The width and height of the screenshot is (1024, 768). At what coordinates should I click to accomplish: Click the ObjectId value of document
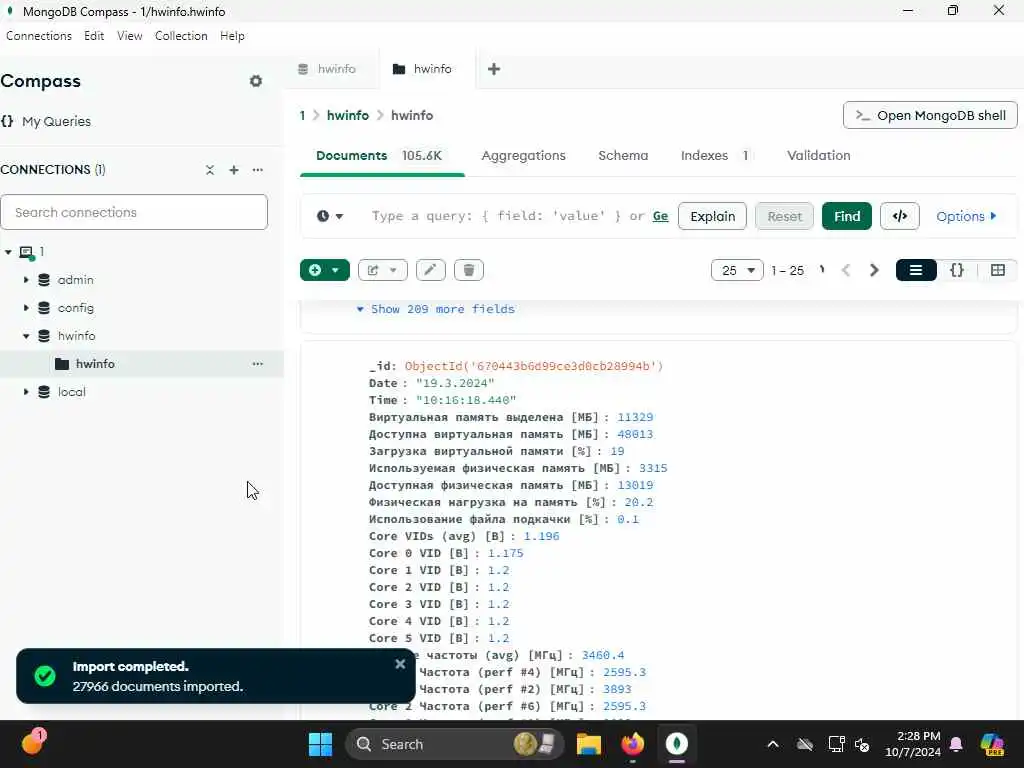(x=534, y=366)
